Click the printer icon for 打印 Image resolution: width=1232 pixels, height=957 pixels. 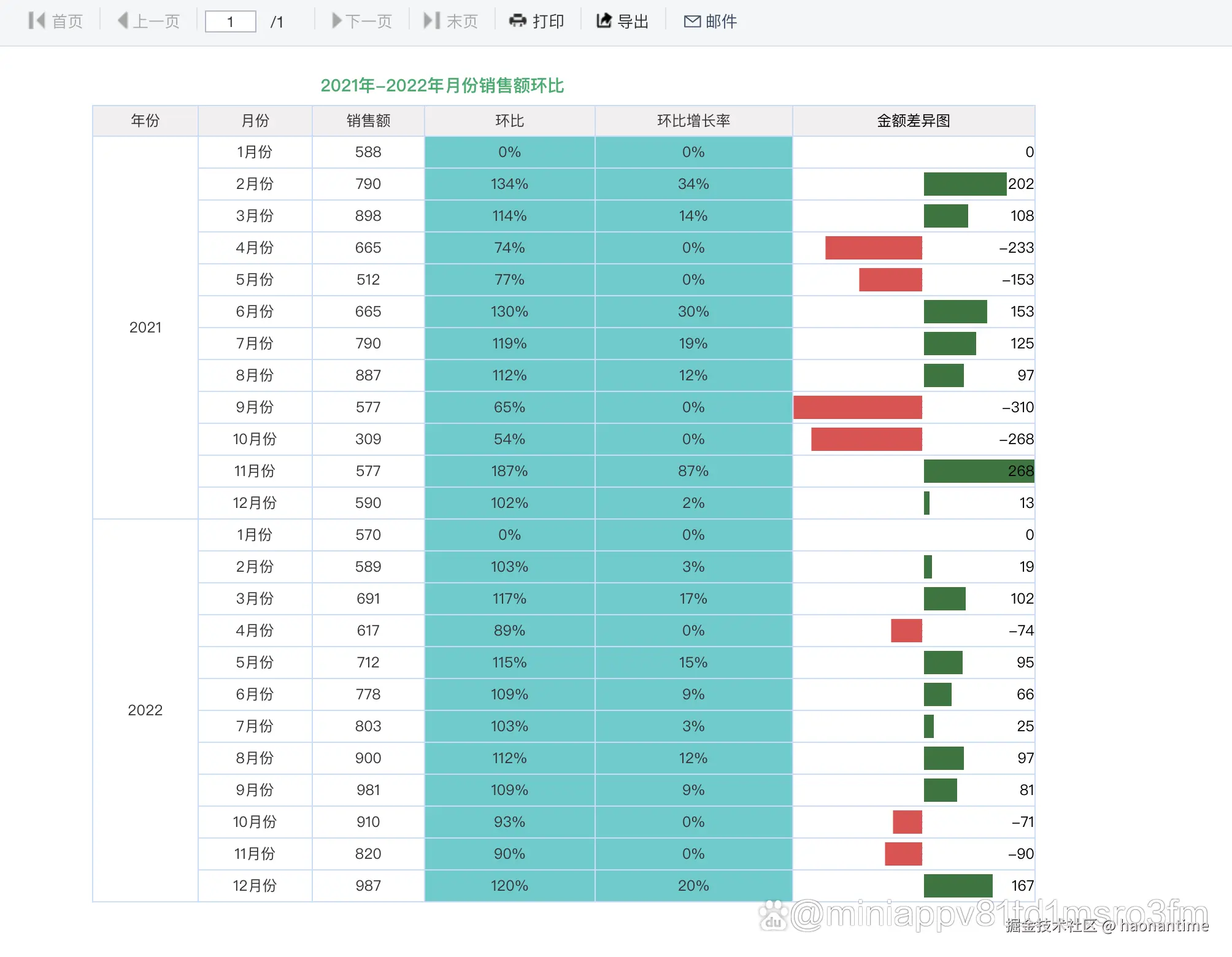click(x=517, y=21)
